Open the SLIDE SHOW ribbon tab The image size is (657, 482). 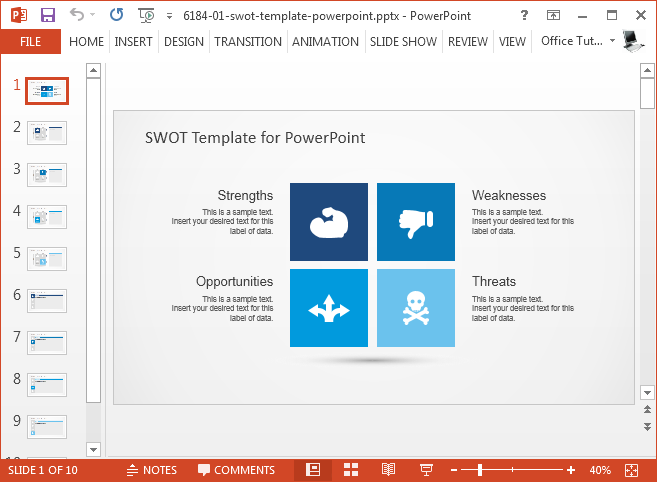click(x=403, y=41)
